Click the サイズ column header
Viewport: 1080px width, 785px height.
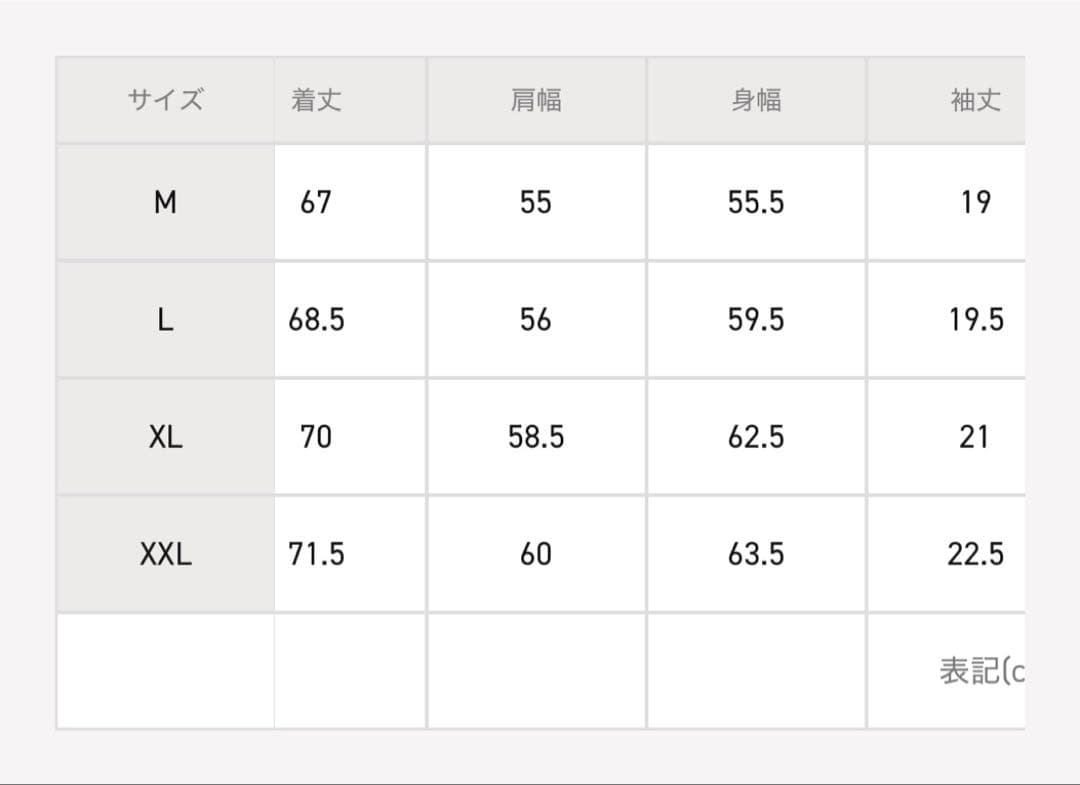pyautogui.click(x=165, y=100)
